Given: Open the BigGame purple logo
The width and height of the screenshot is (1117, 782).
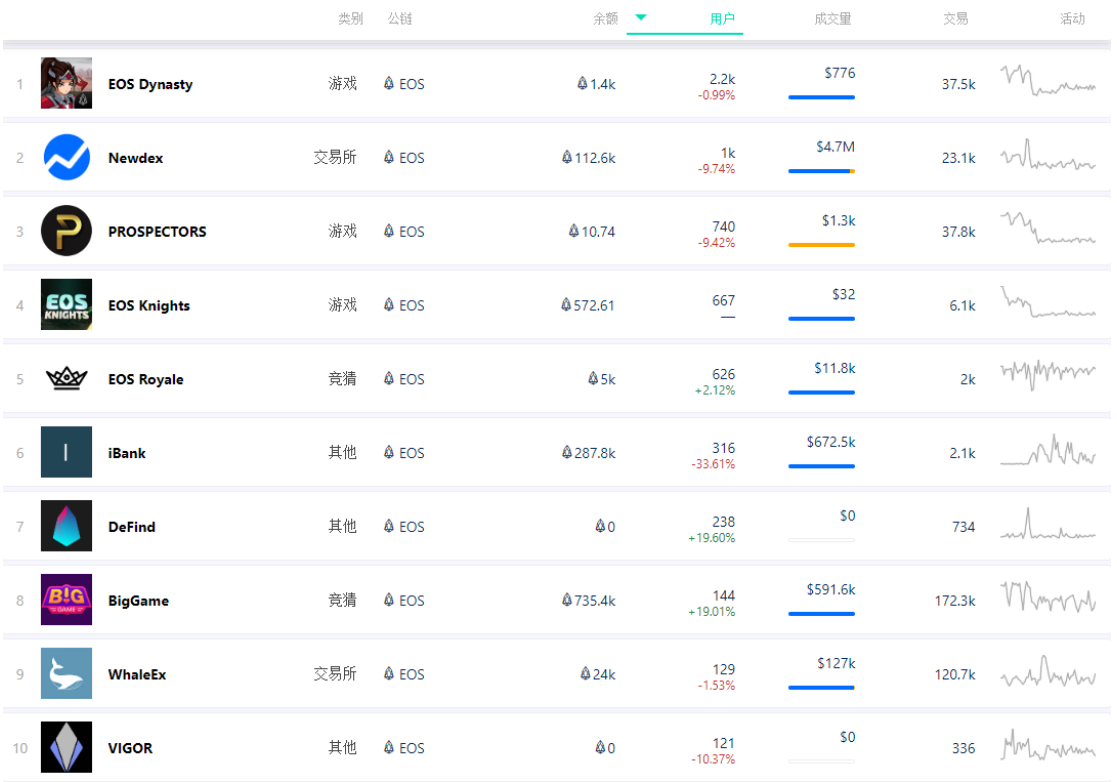Looking at the screenshot, I should coord(66,600).
